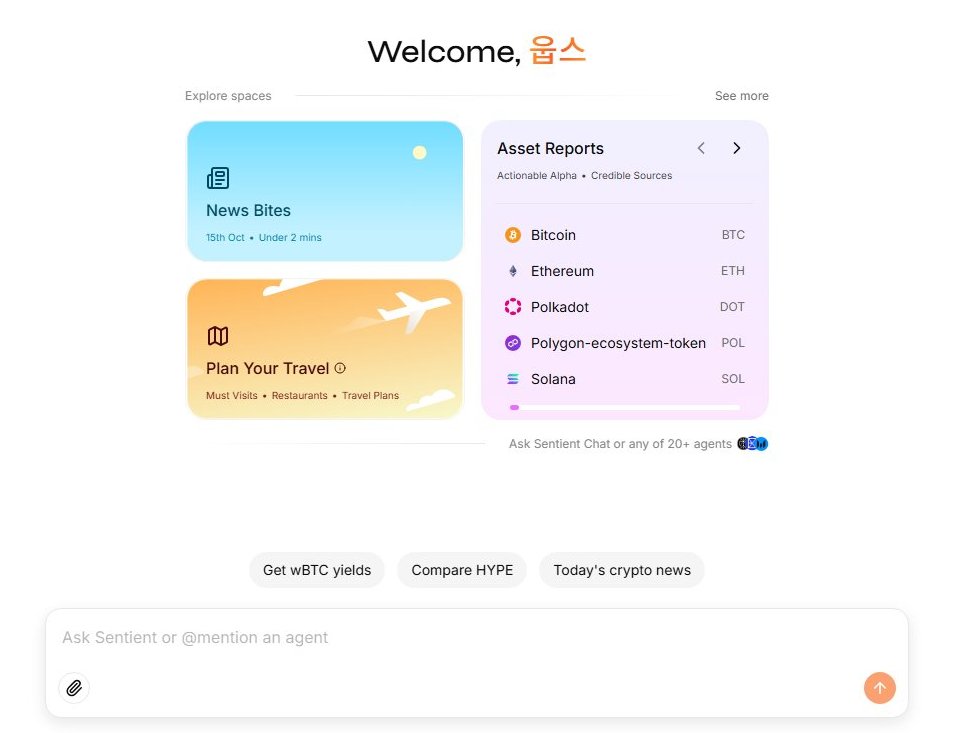962x733 pixels.
Task: Click the SOL ticker label
Action: [733, 379]
